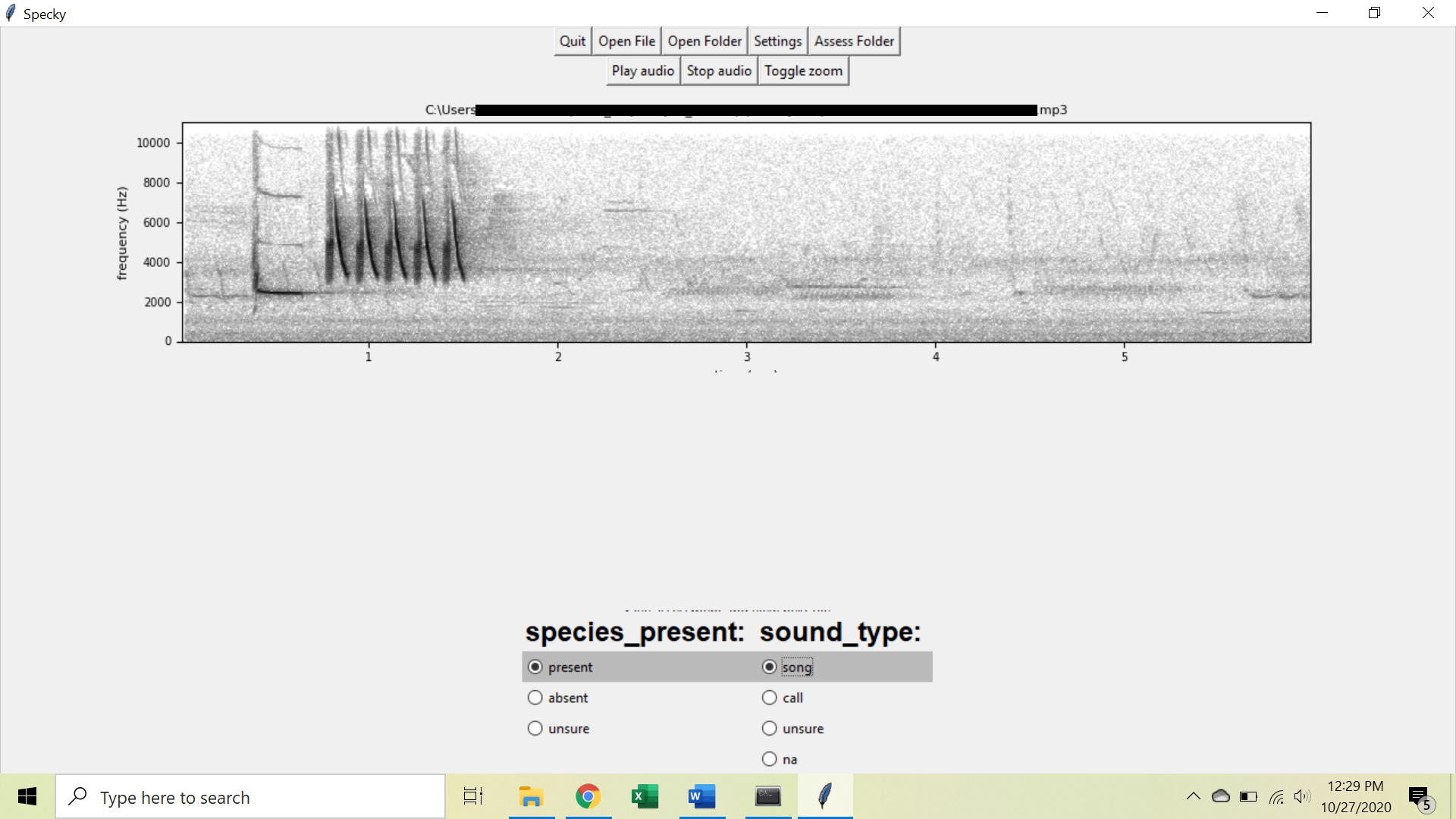Open the Settings button

[x=777, y=41]
